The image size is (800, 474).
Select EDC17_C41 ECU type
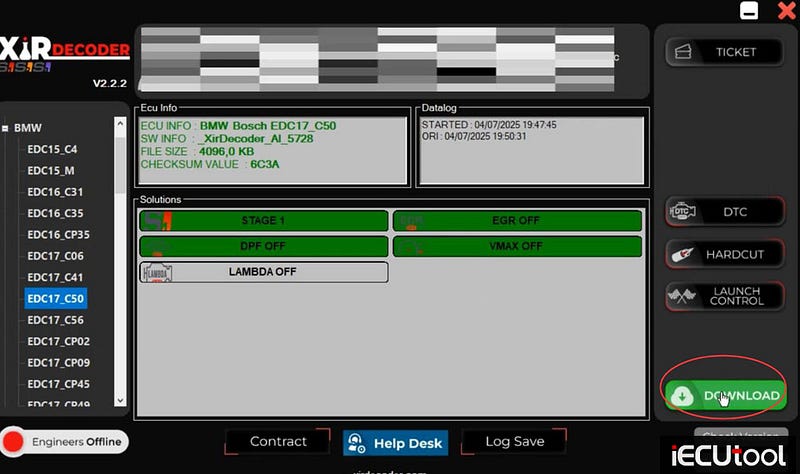(x=55, y=278)
